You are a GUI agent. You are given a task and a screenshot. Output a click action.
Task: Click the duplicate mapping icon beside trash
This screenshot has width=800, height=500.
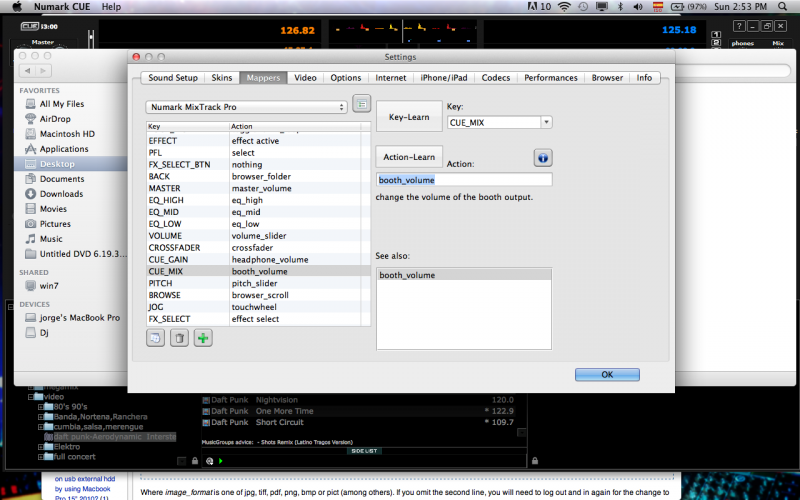coord(156,339)
